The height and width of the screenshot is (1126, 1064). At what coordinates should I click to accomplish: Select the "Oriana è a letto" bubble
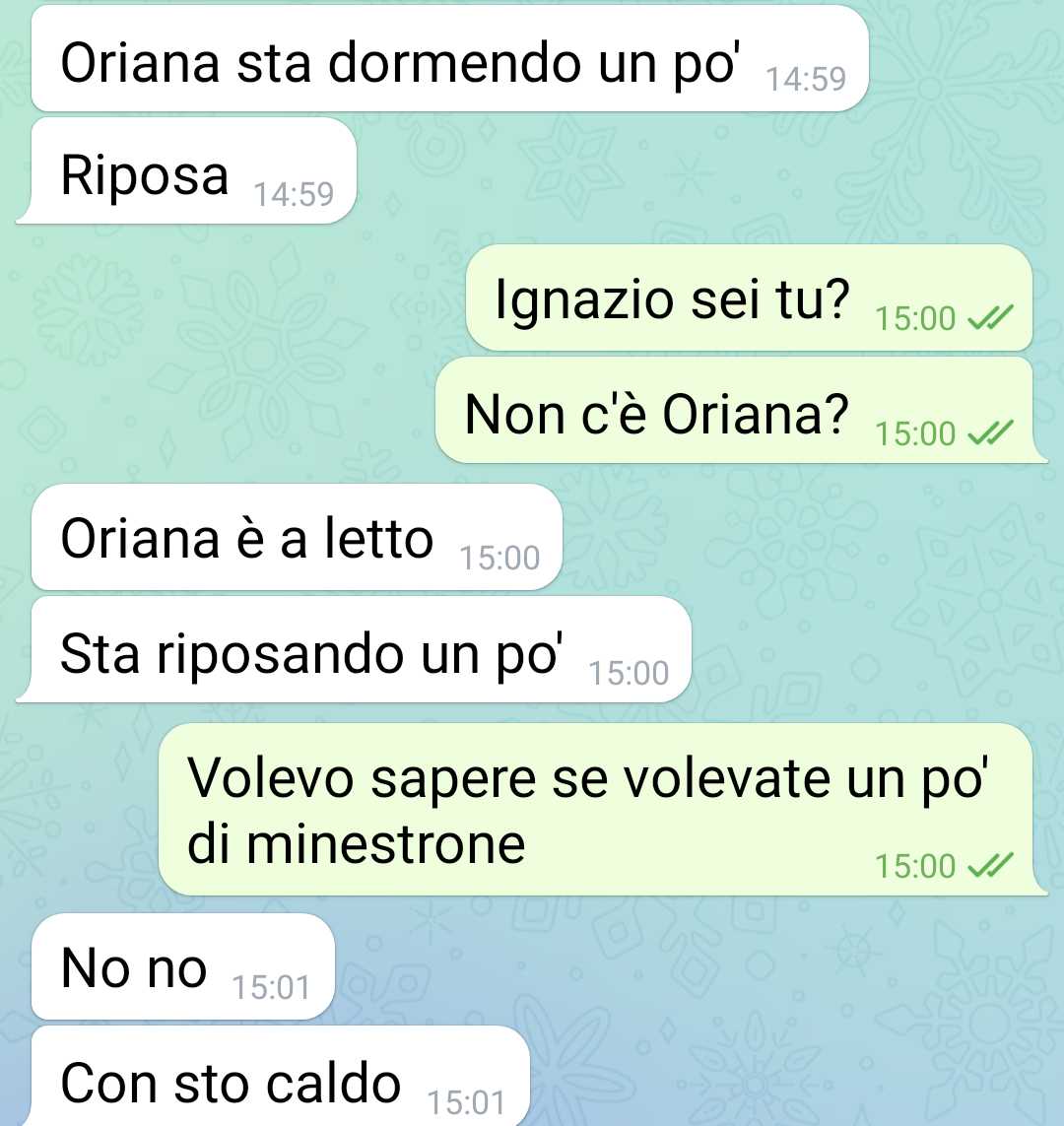coord(297,537)
